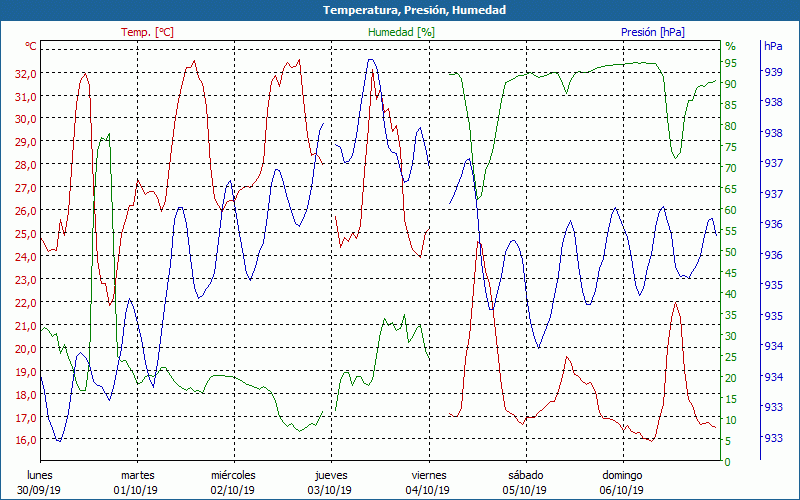Click the '23,0' temperature axis value
The image size is (800, 500).
(x=26, y=280)
